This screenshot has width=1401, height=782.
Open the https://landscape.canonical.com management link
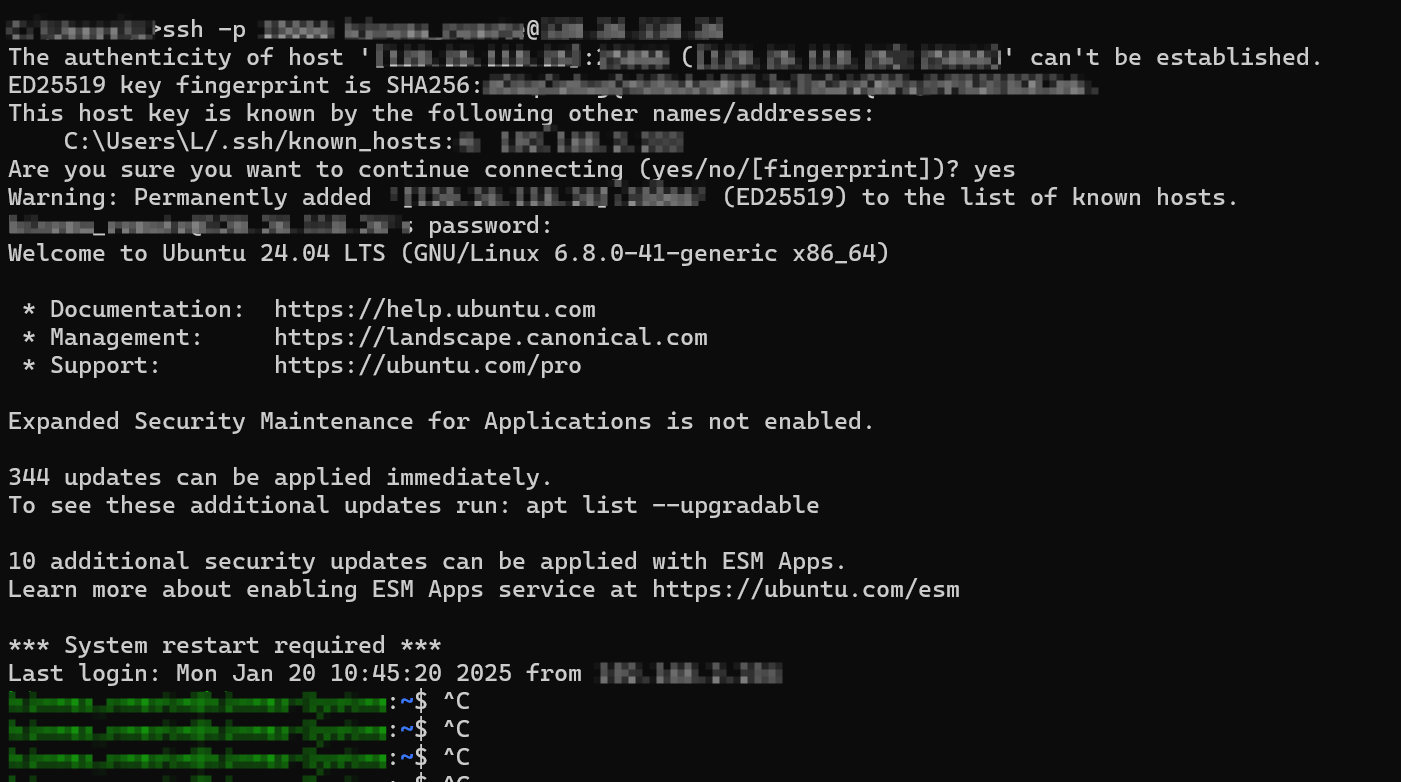491,338
